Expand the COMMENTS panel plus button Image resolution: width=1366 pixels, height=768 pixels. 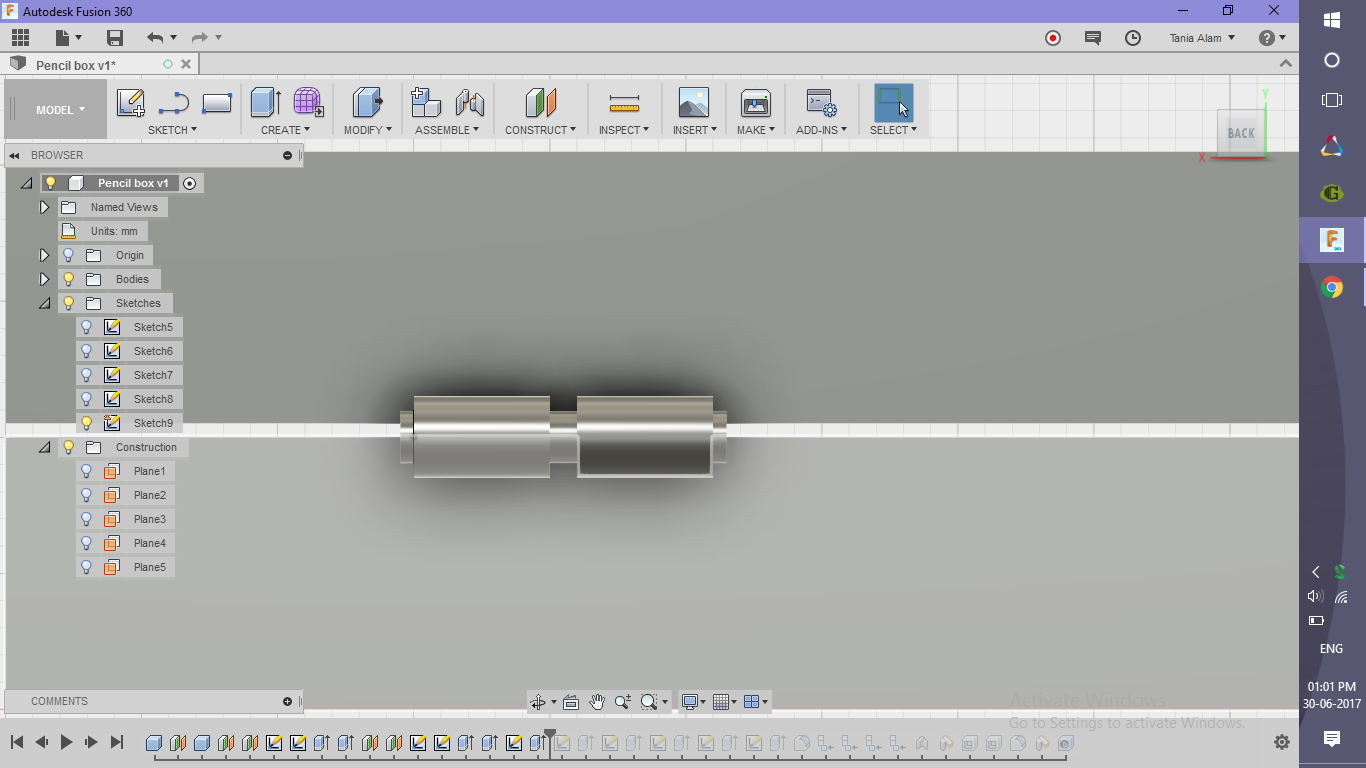pyautogui.click(x=288, y=701)
